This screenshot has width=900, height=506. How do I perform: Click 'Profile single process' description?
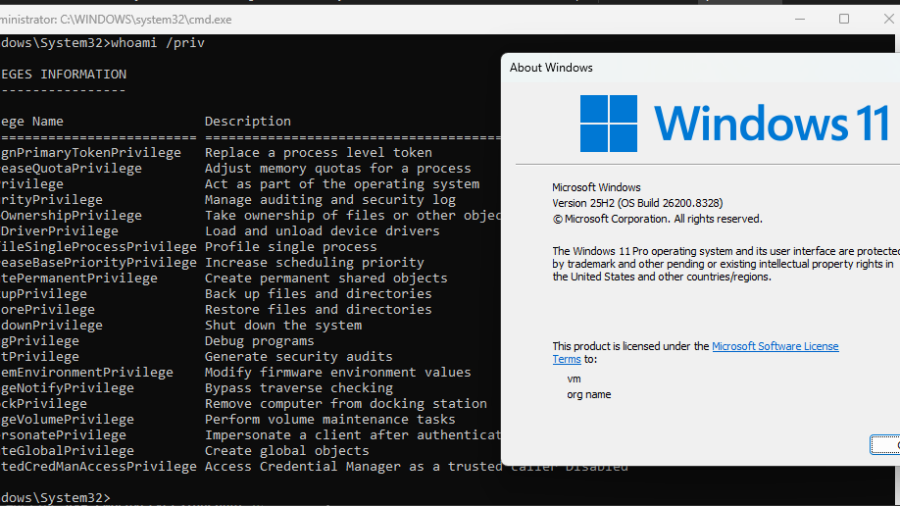click(291, 247)
